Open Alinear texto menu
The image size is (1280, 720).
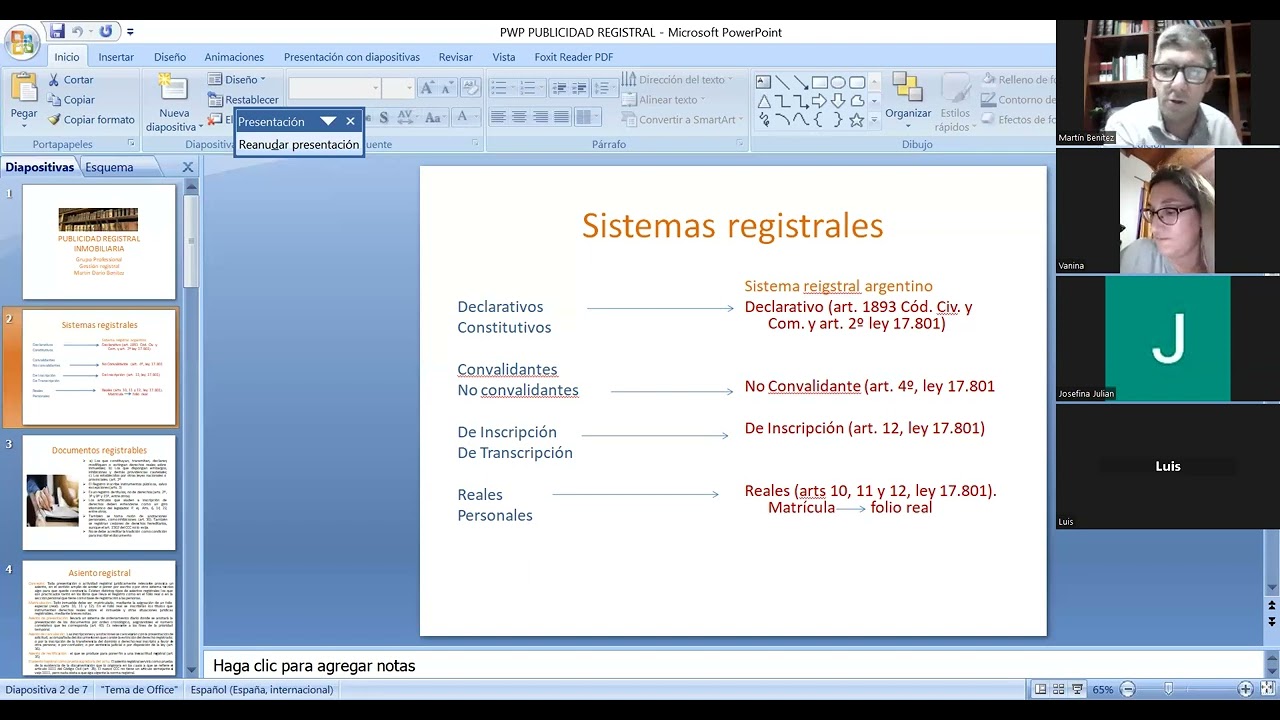click(663, 100)
